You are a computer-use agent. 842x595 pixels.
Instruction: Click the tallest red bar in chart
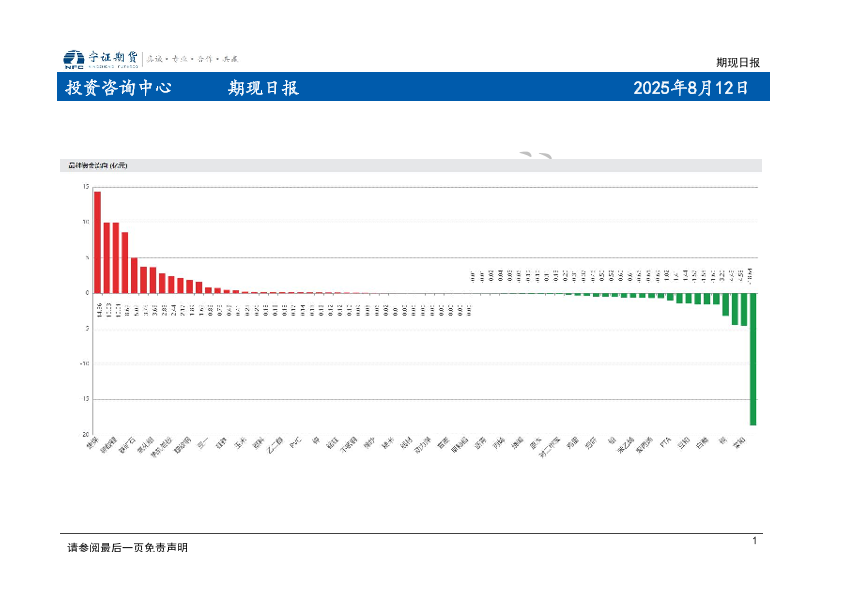tap(97, 241)
